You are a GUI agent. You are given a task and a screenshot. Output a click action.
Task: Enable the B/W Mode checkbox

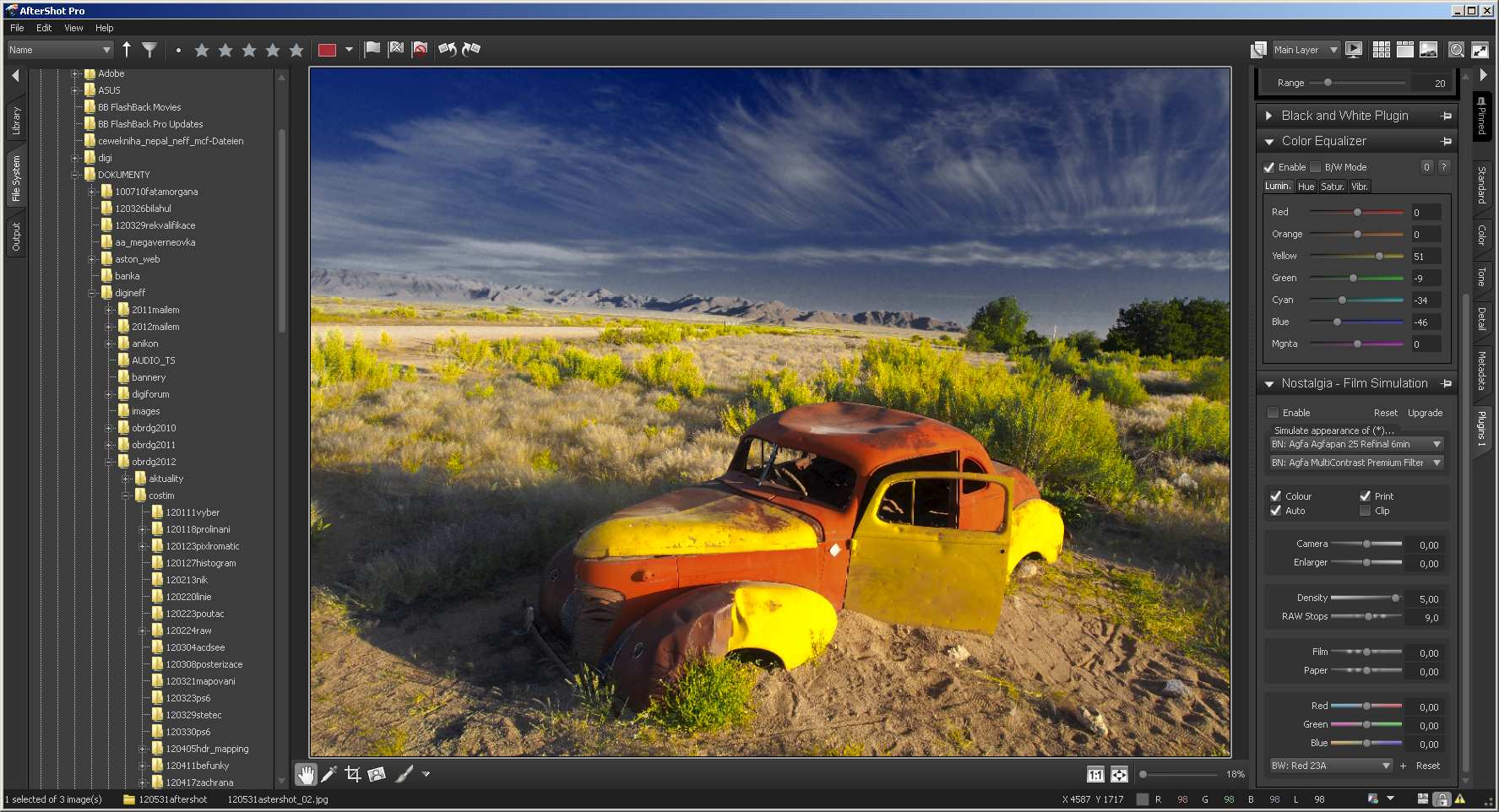point(1316,167)
